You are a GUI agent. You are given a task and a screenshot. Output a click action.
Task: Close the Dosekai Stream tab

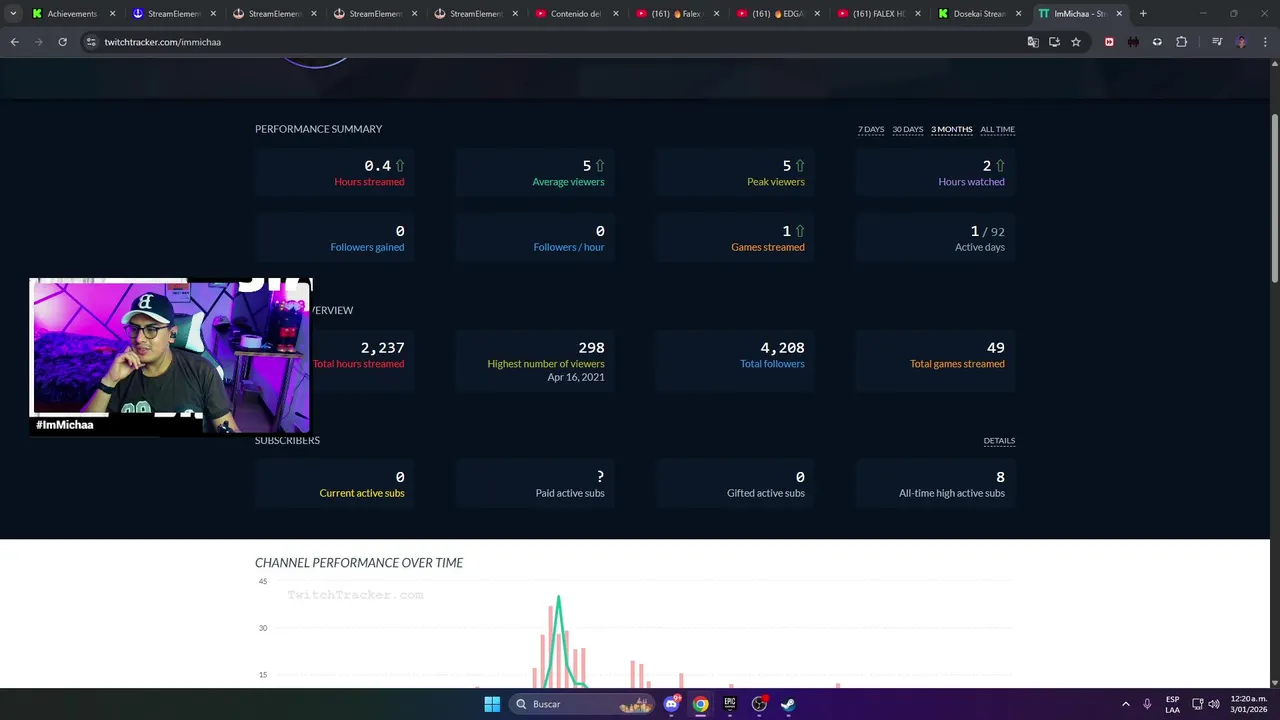pyautogui.click(x=1018, y=14)
